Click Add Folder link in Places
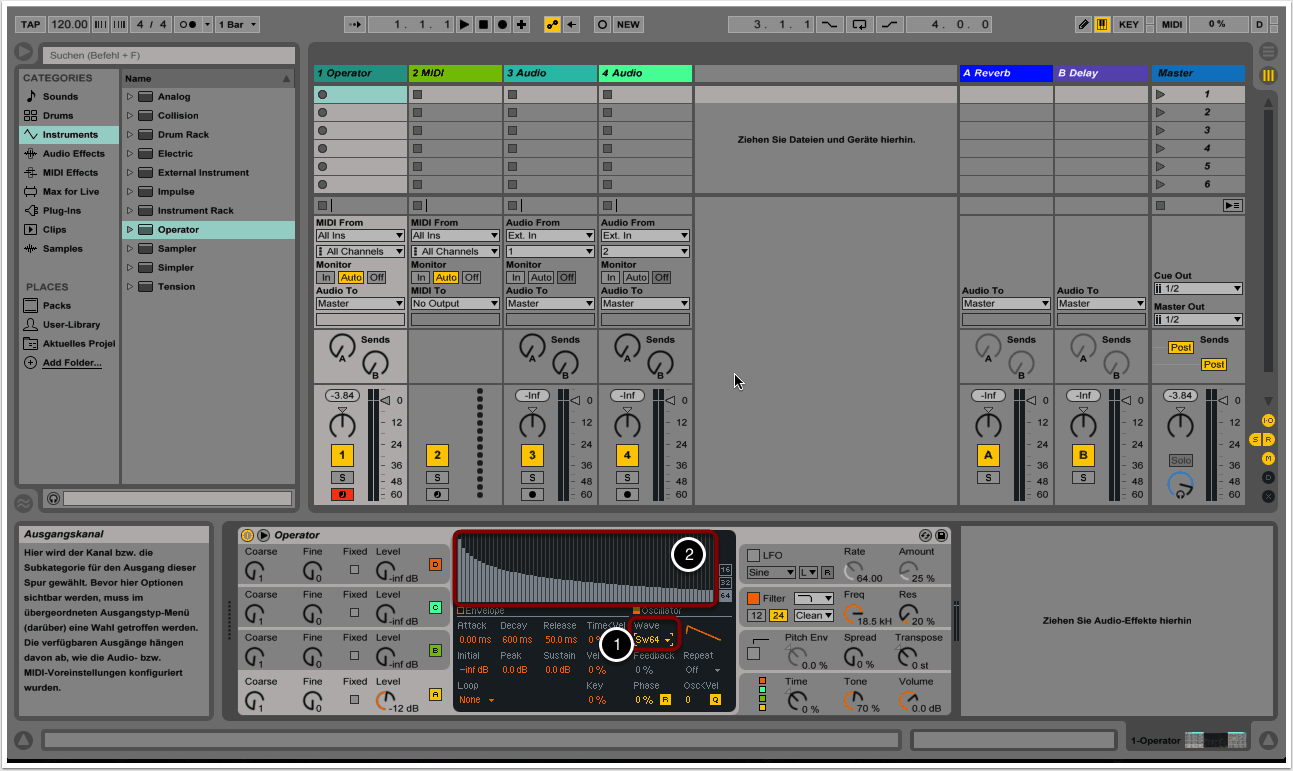This screenshot has width=1293, height=771. [71, 363]
